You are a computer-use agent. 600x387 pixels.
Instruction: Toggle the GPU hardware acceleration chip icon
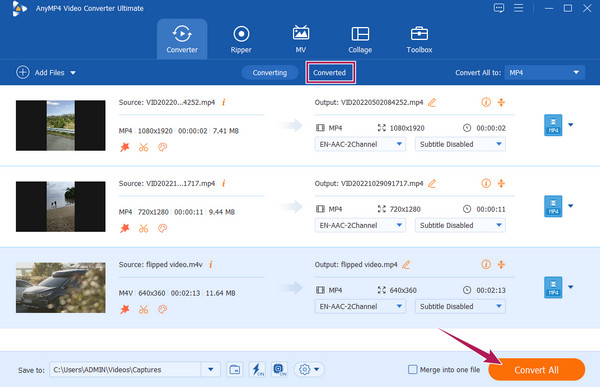[279, 370]
